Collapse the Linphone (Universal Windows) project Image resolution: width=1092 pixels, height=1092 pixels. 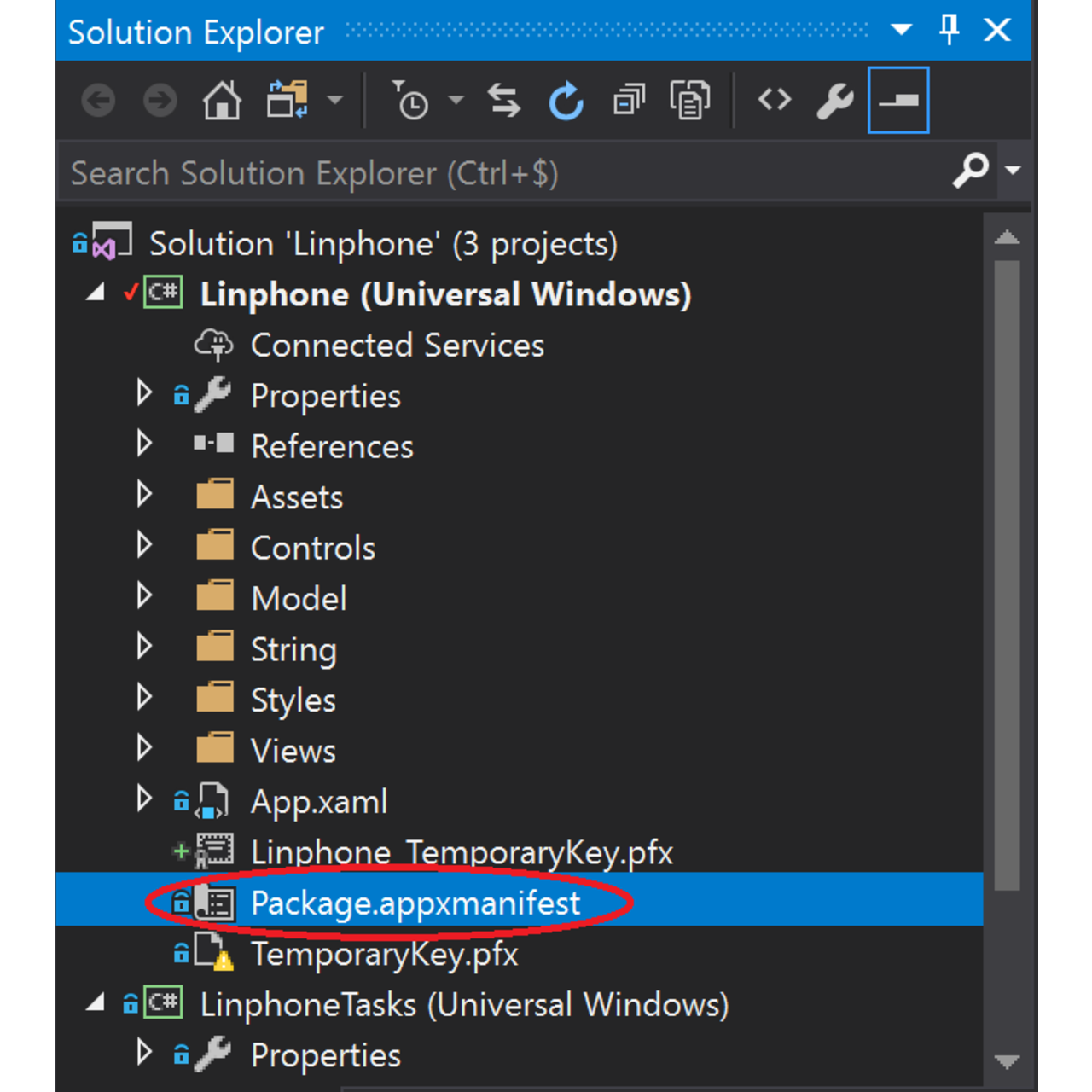point(96,293)
